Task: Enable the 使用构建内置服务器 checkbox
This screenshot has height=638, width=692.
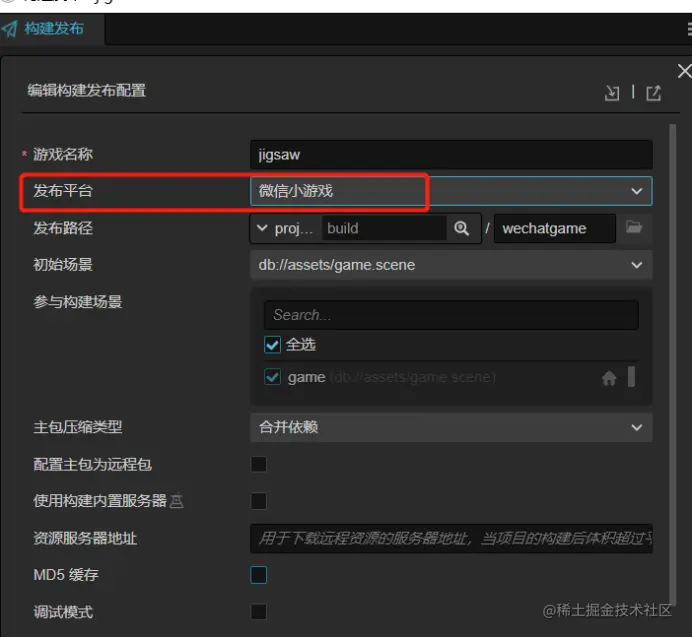Action: pyautogui.click(x=259, y=501)
